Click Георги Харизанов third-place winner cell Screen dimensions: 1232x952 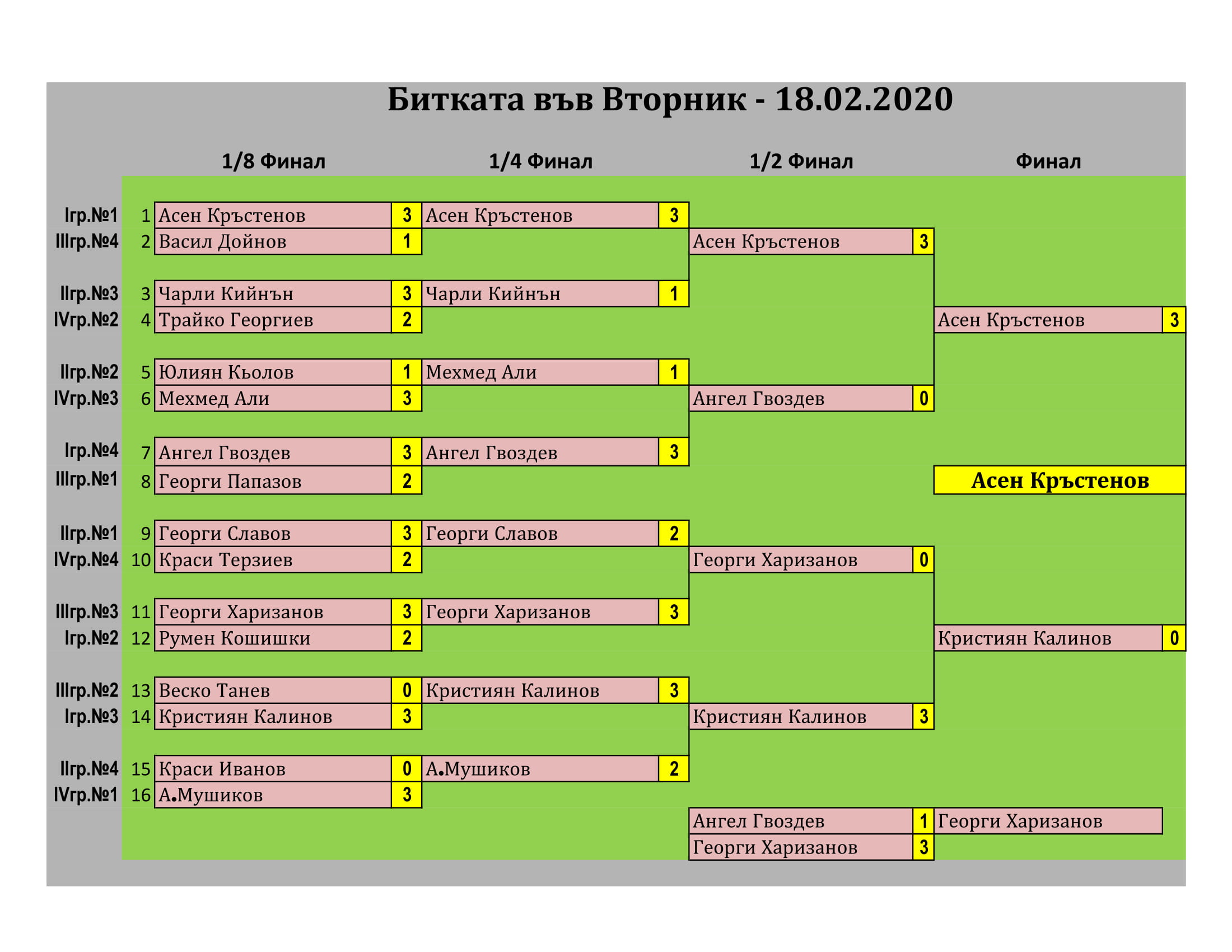(1047, 820)
